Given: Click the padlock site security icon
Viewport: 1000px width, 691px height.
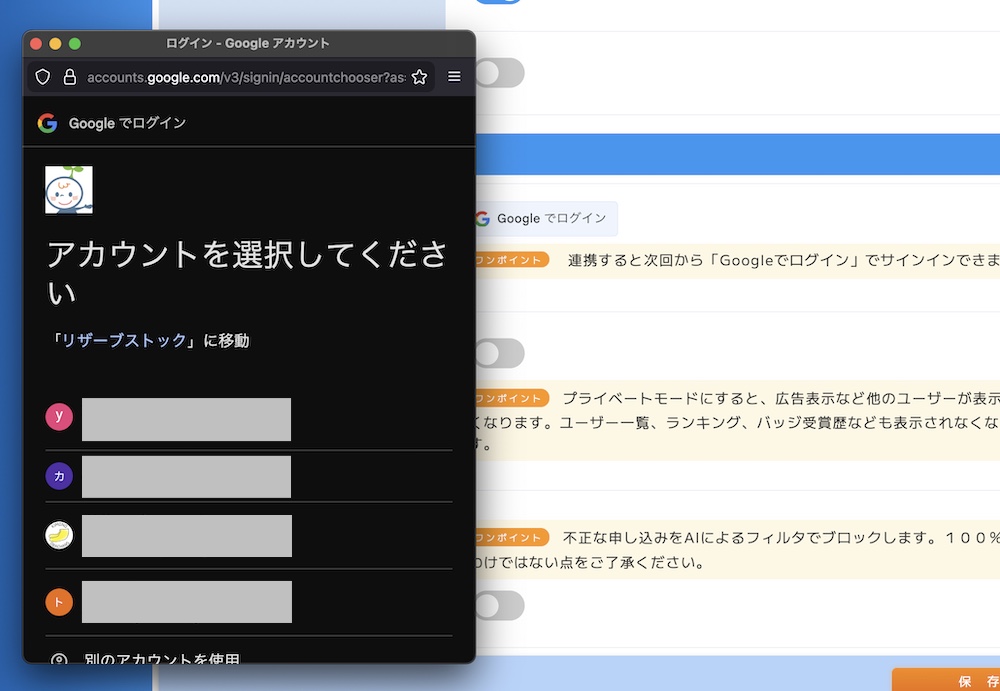Looking at the screenshot, I should click(69, 77).
